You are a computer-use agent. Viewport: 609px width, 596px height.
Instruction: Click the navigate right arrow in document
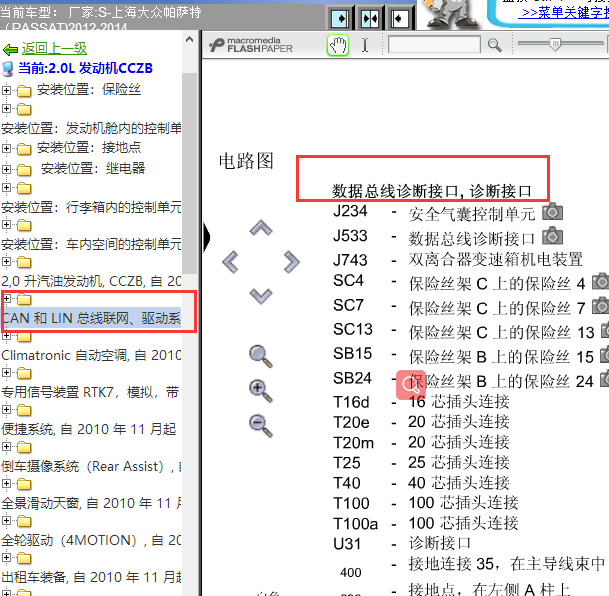coord(291,262)
